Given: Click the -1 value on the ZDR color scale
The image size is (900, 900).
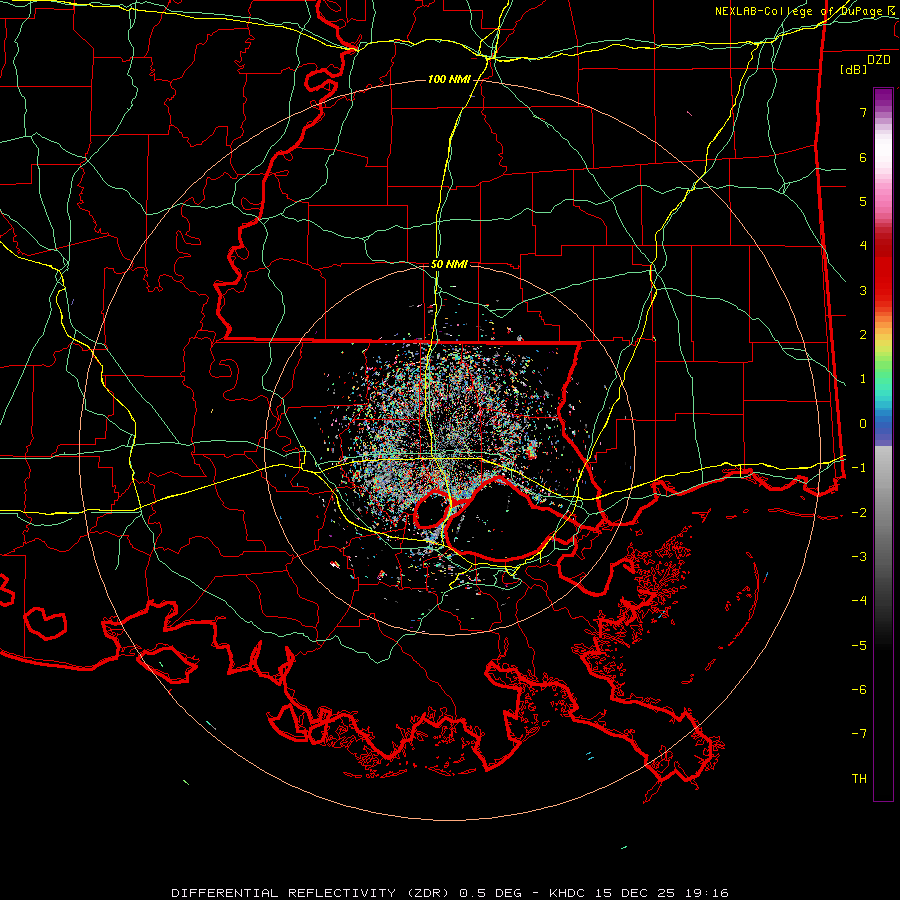Looking at the screenshot, I should tap(859, 468).
